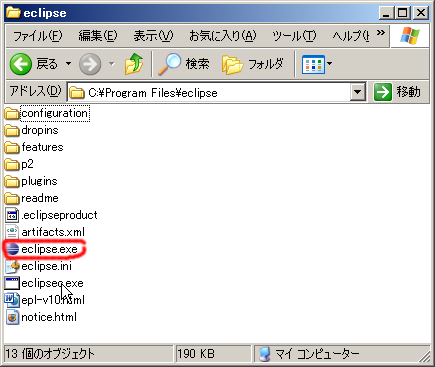Click the 13 個のオブジェクト status text
The image size is (435, 367).
pyautogui.click(x=50, y=354)
